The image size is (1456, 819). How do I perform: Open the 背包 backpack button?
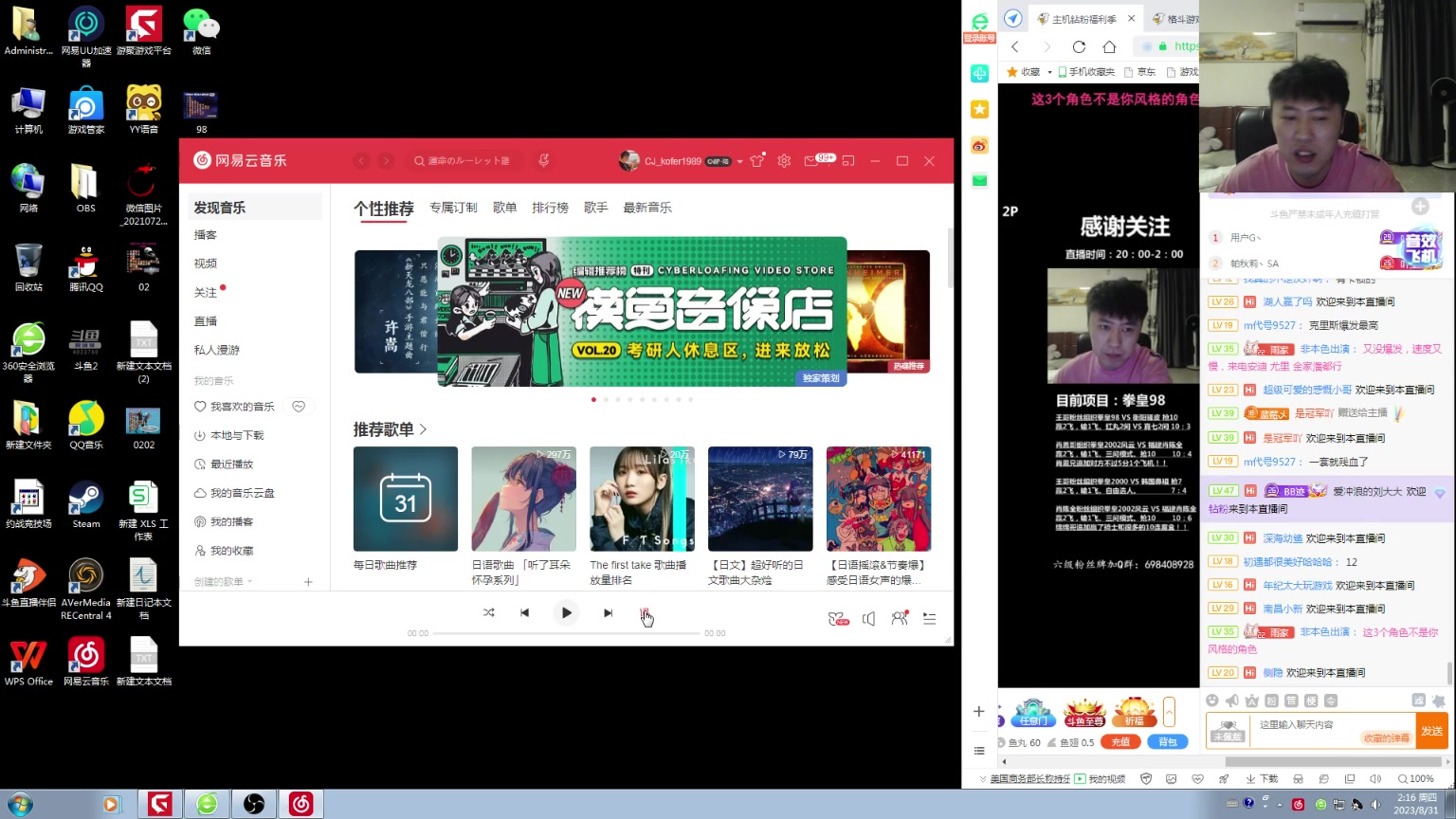click(x=1168, y=742)
